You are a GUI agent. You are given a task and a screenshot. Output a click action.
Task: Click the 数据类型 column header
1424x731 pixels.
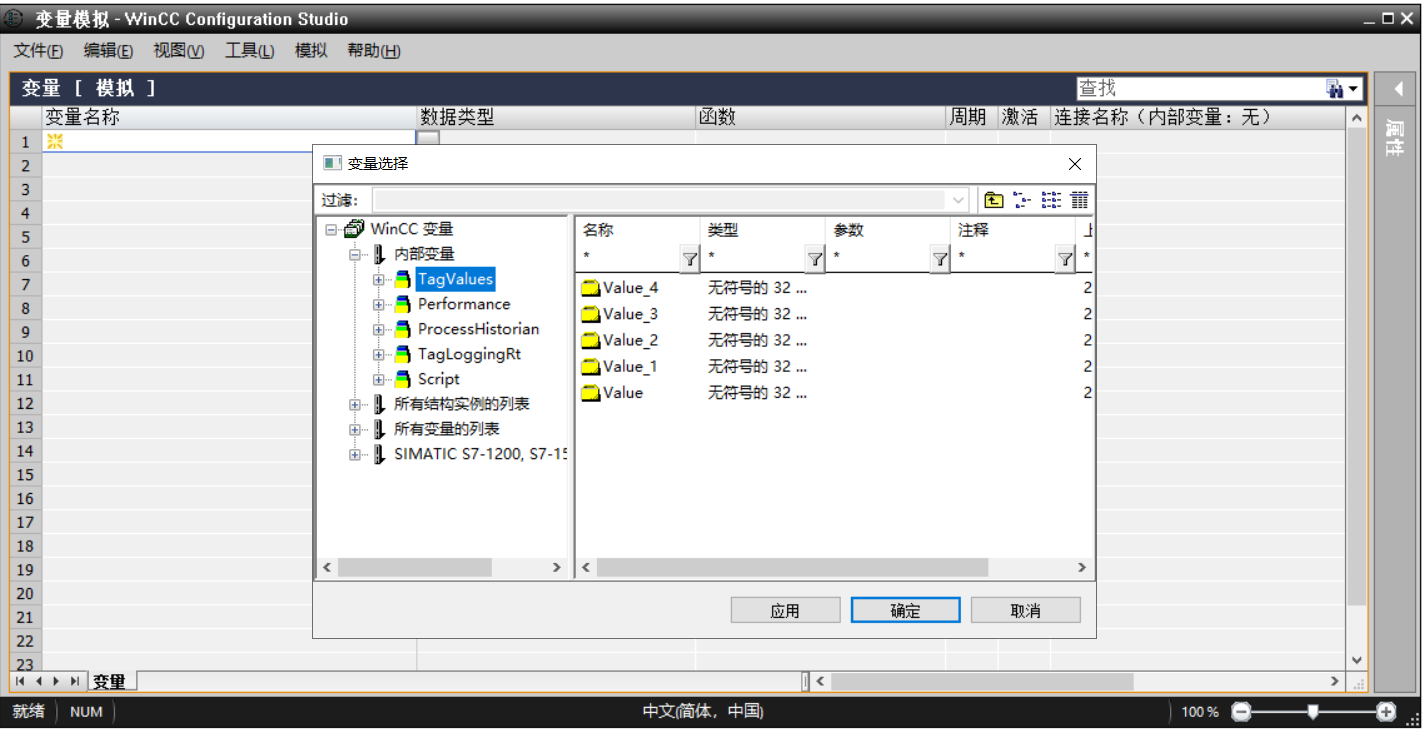(556, 118)
